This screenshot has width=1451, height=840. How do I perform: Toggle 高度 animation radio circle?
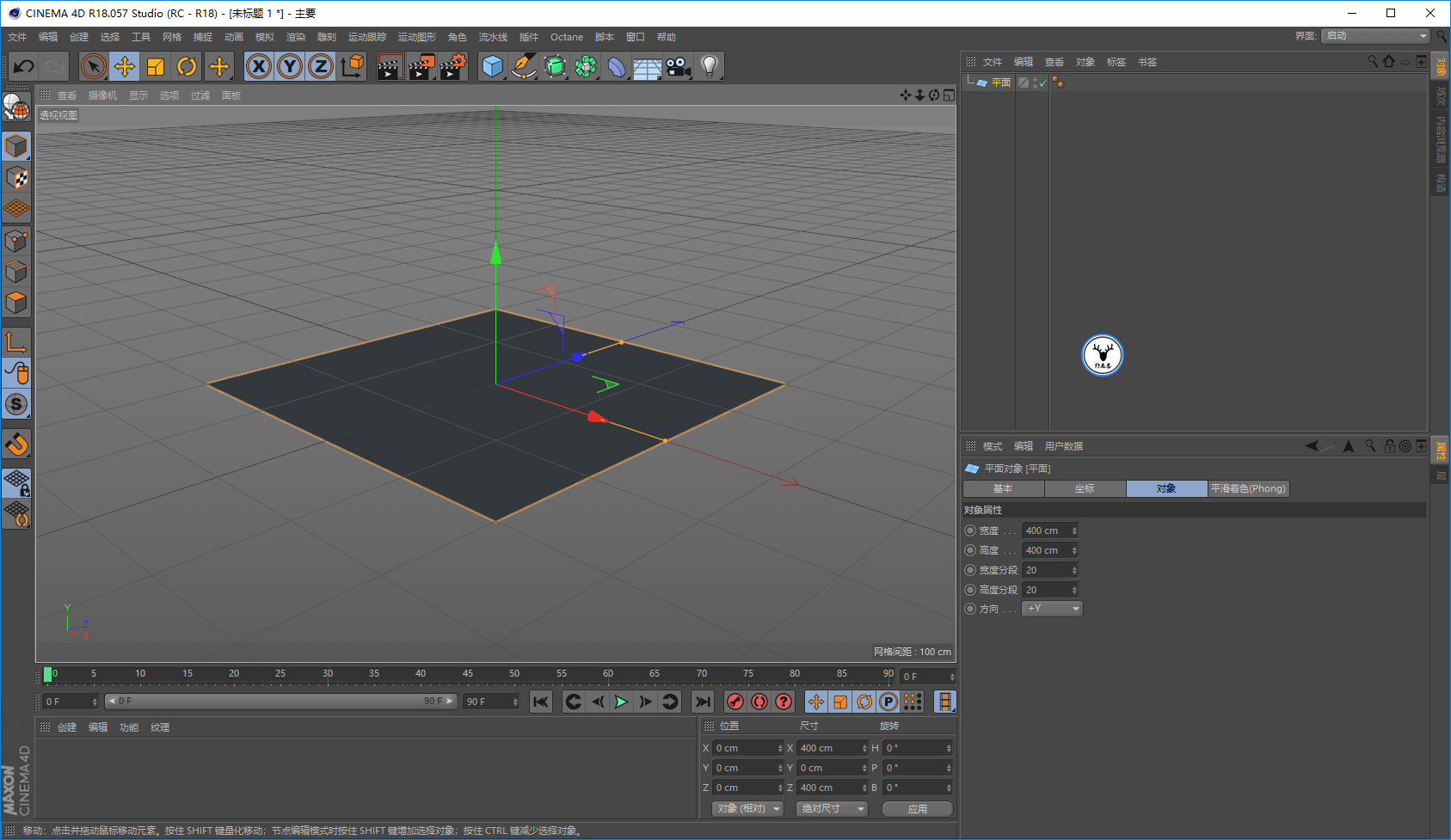pos(970,550)
